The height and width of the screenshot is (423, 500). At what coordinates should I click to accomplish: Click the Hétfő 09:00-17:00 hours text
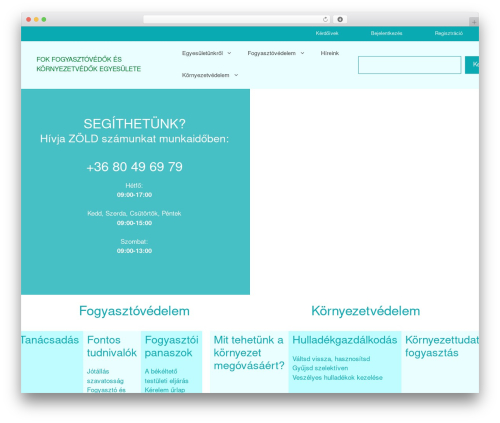[x=134, y=190]
